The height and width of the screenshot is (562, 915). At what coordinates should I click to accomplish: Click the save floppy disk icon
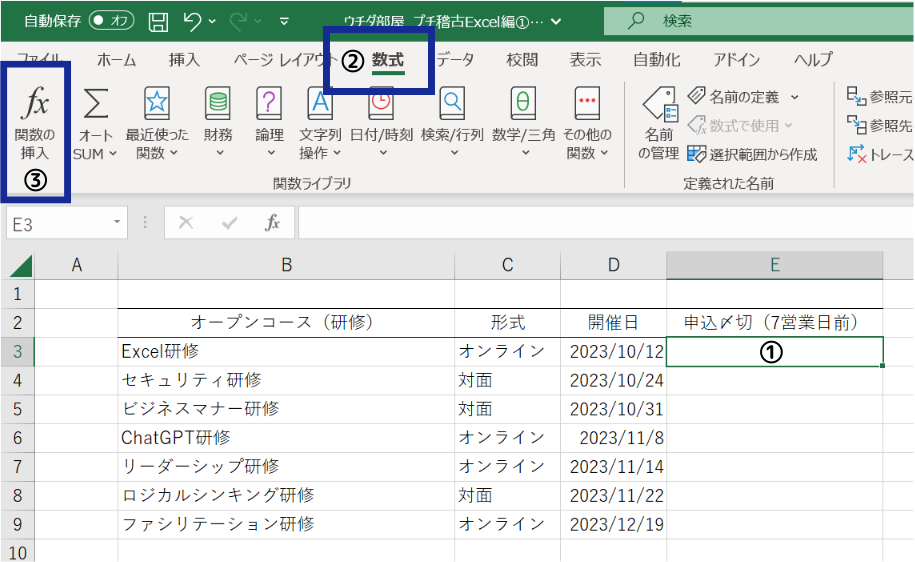pyautogui.click(x=158, y=20)
